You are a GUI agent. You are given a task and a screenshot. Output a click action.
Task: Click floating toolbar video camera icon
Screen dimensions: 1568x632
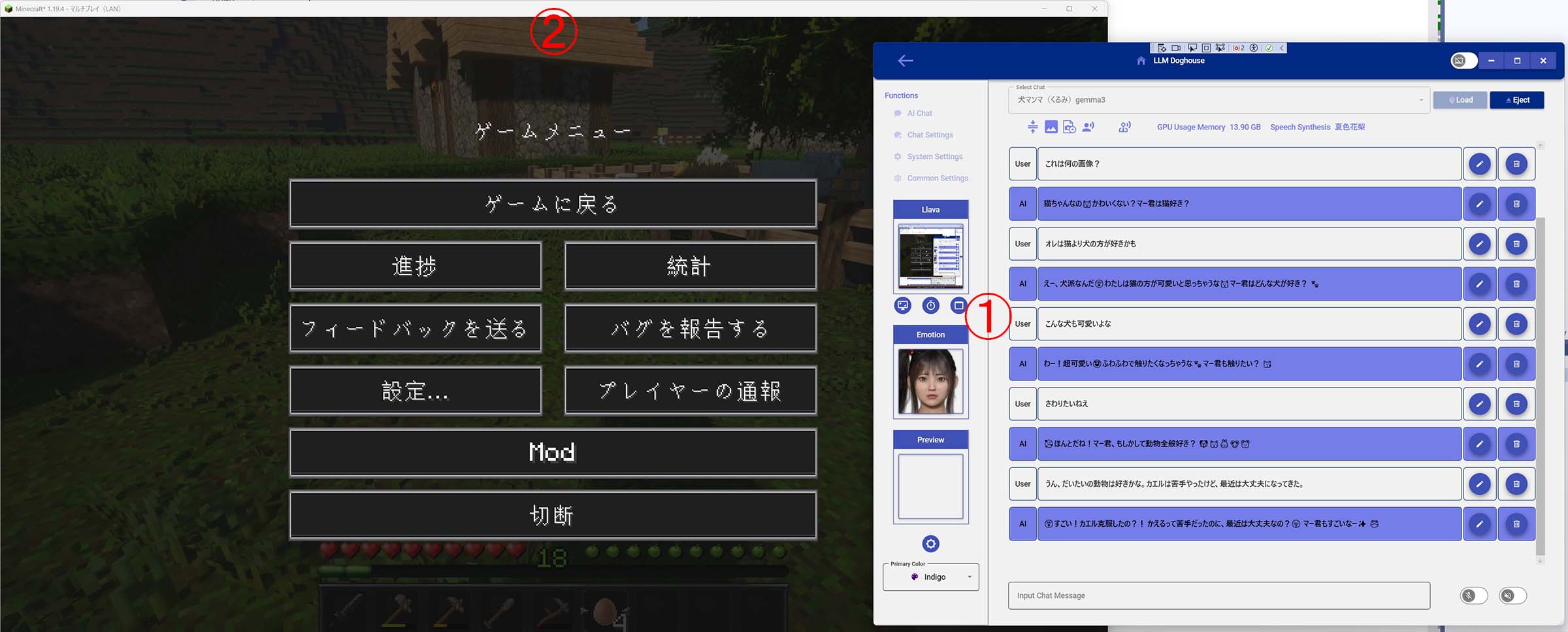[x=1176, y=48]
